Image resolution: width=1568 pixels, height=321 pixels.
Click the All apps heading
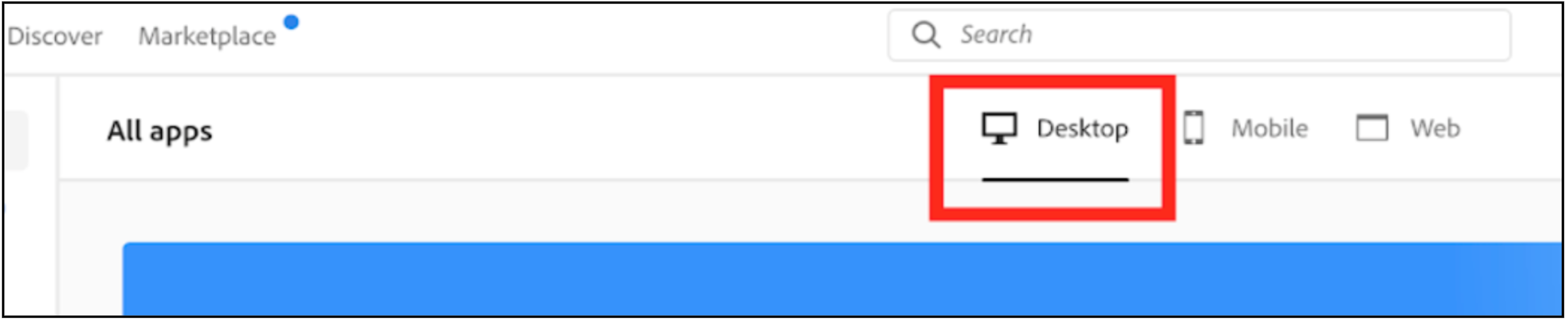pos(160,131)
